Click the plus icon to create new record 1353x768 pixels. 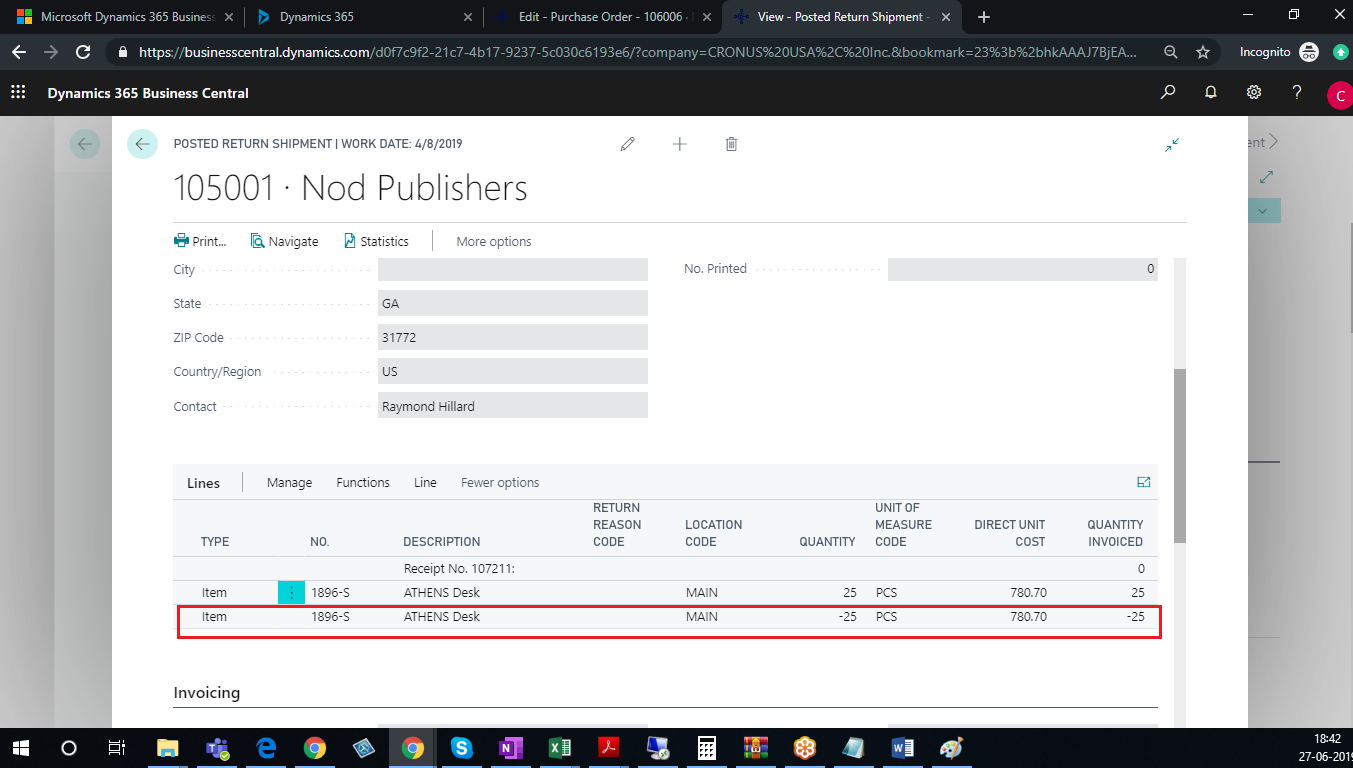point(680,144)
